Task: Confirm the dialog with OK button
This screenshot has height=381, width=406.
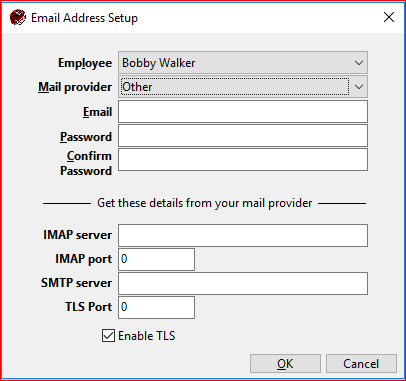Action: (285, 364)
